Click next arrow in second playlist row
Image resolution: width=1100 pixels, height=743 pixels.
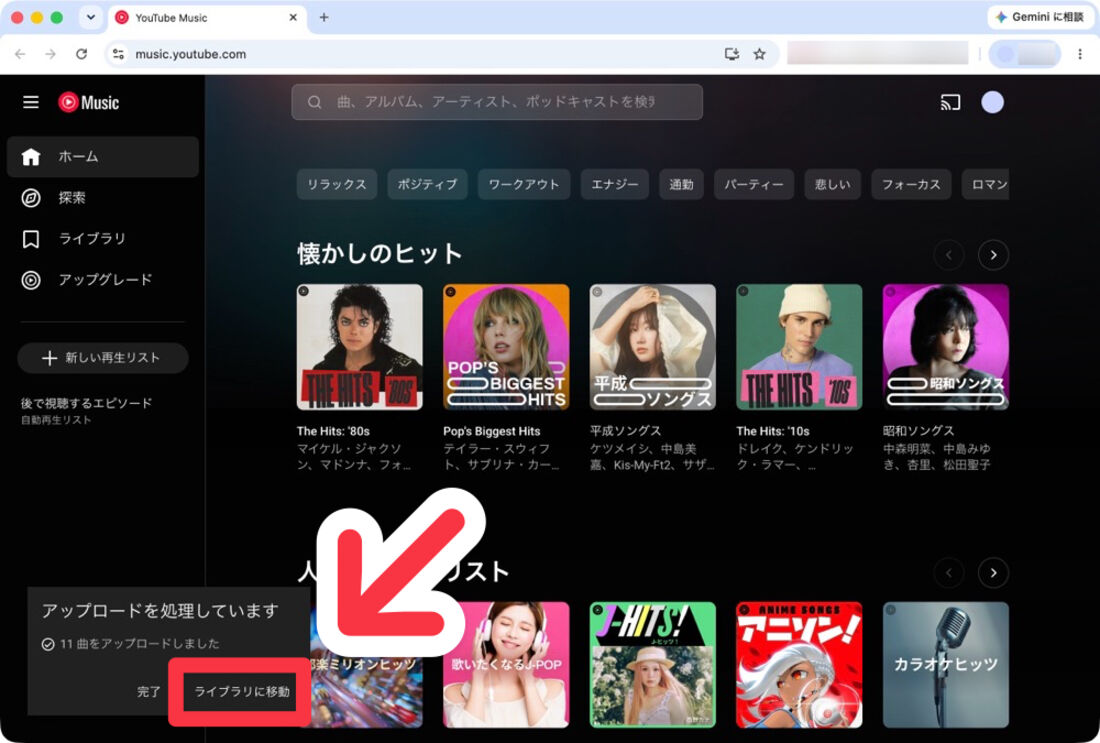(993, 573)
